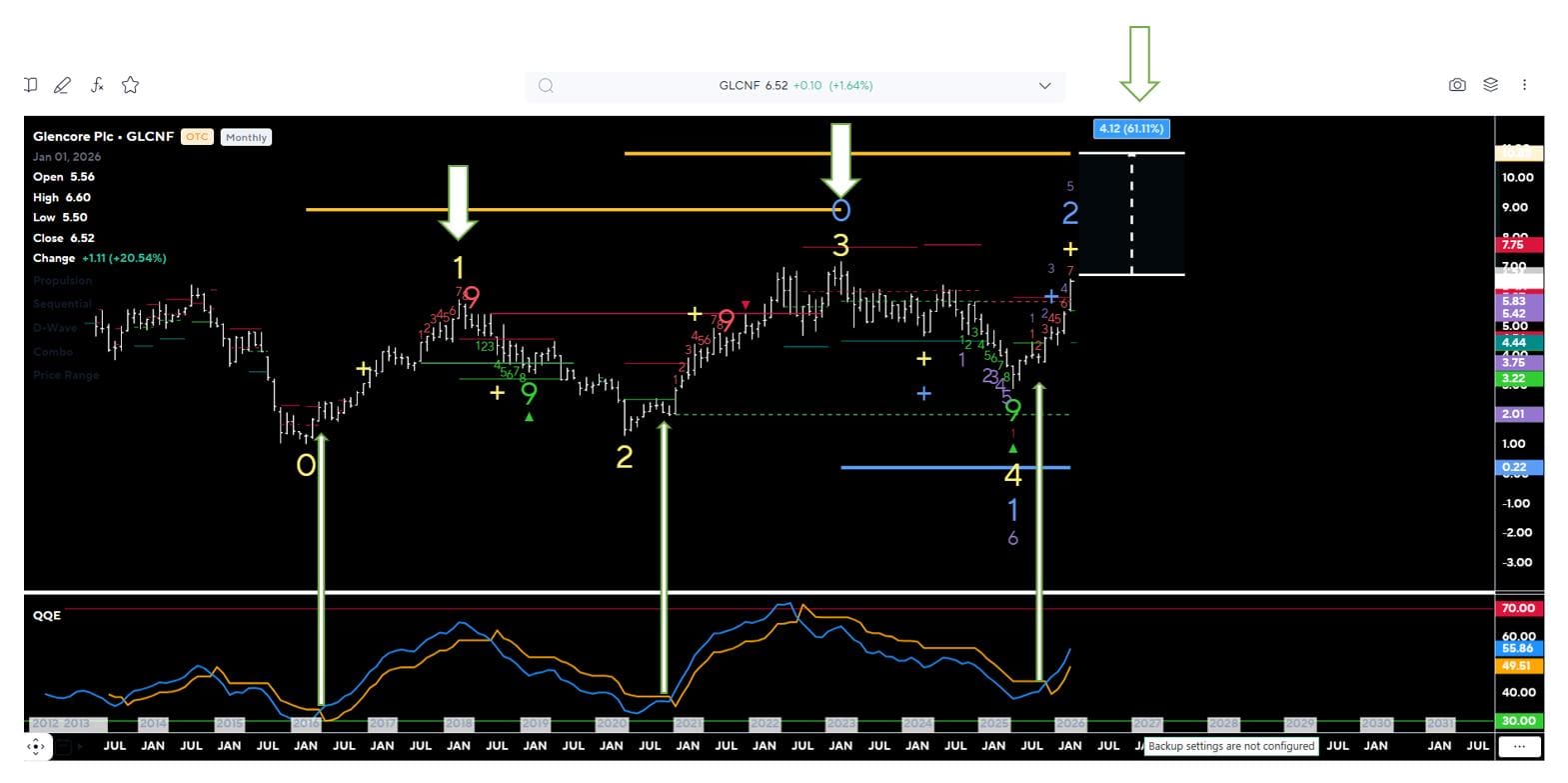The height and width of the screenshot is (783, 1568).
Task: Take a chart snapshot with camera icon
Action: (x=1457, y=86)
